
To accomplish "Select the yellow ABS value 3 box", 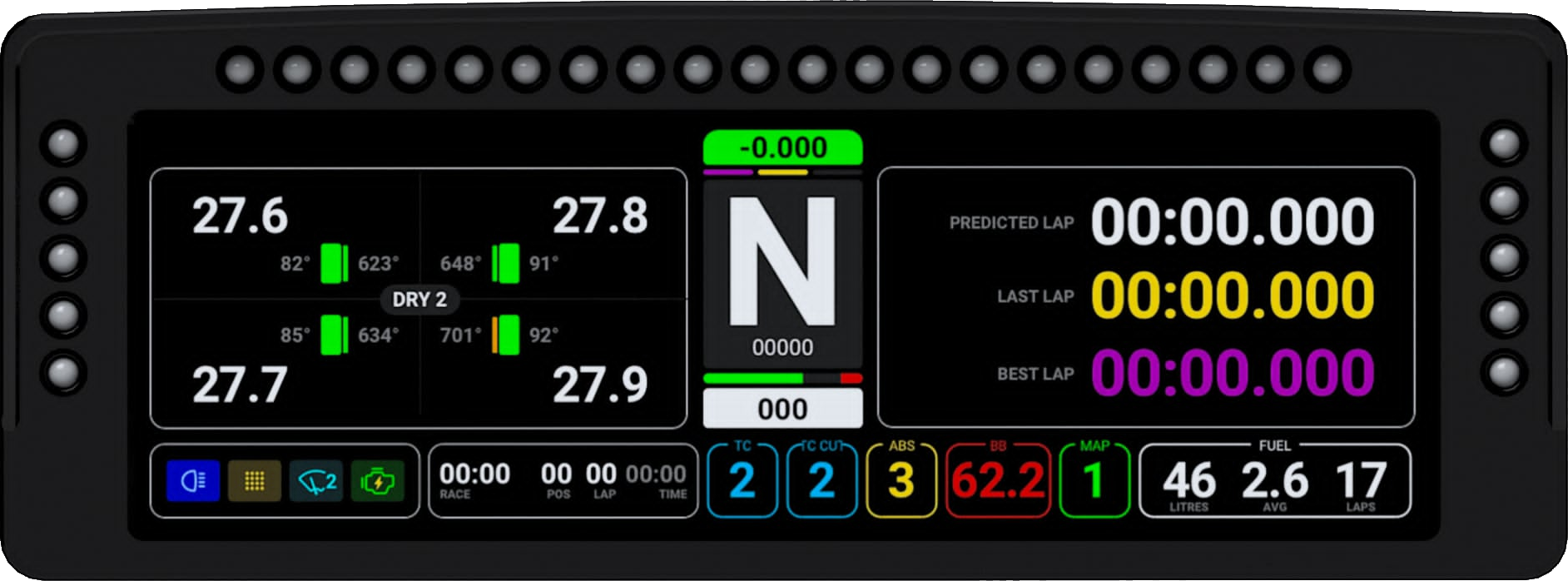I will point(901,480).
